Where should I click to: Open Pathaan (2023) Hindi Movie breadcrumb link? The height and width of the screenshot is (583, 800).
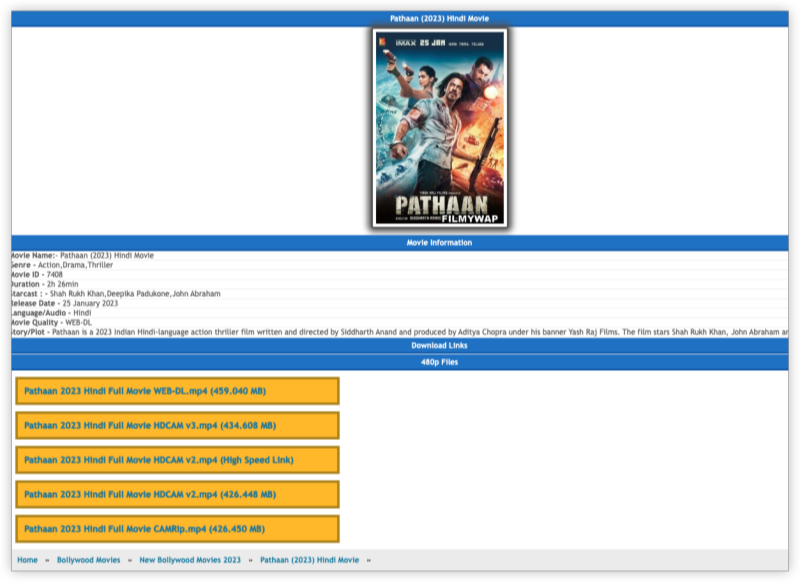(310, 560)
